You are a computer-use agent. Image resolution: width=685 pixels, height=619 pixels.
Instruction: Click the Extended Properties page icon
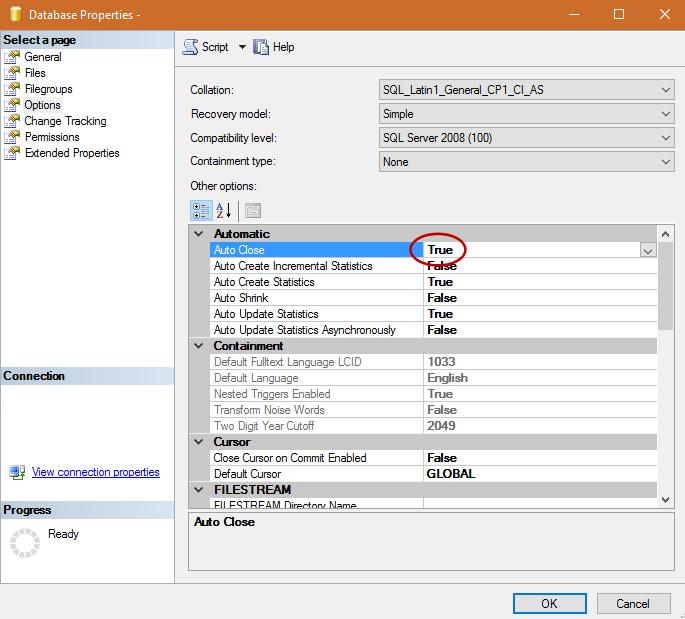pos(12,153)
